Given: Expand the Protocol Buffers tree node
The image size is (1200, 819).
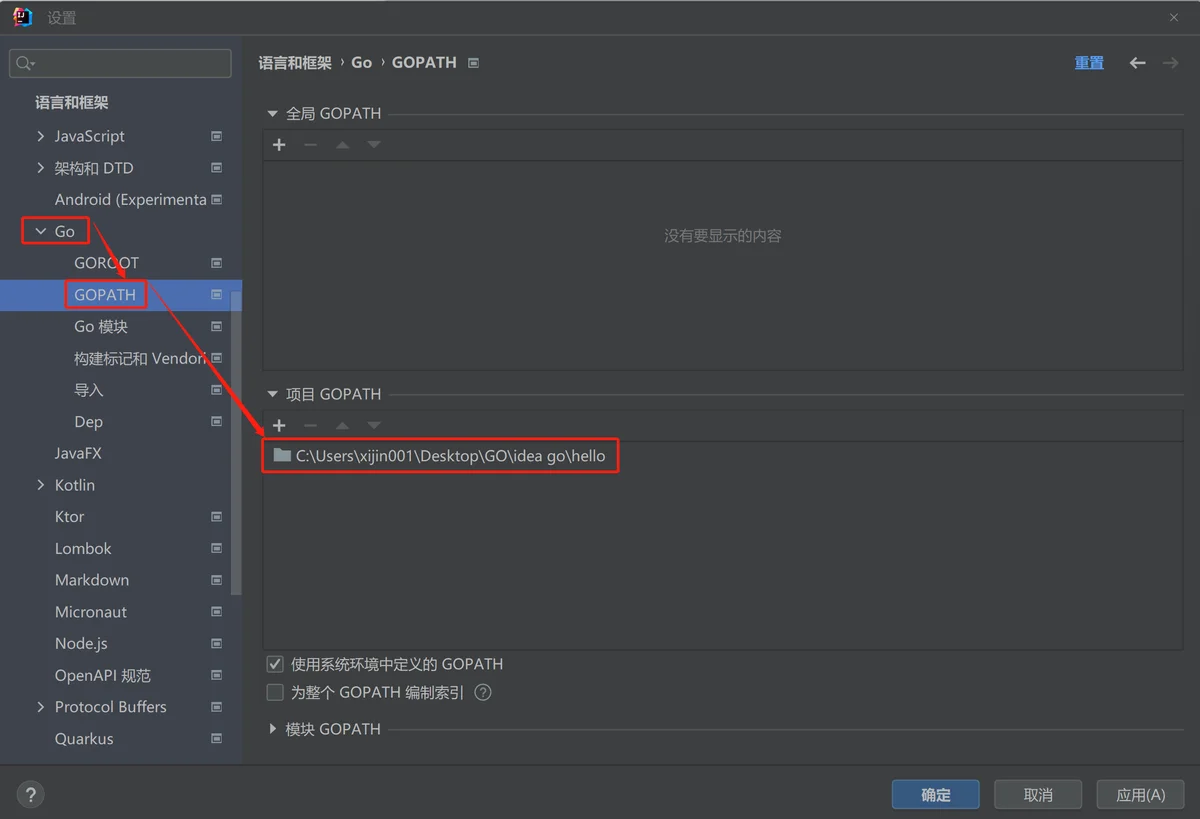Looking at the screenshot, I should [x=40, y=707].
